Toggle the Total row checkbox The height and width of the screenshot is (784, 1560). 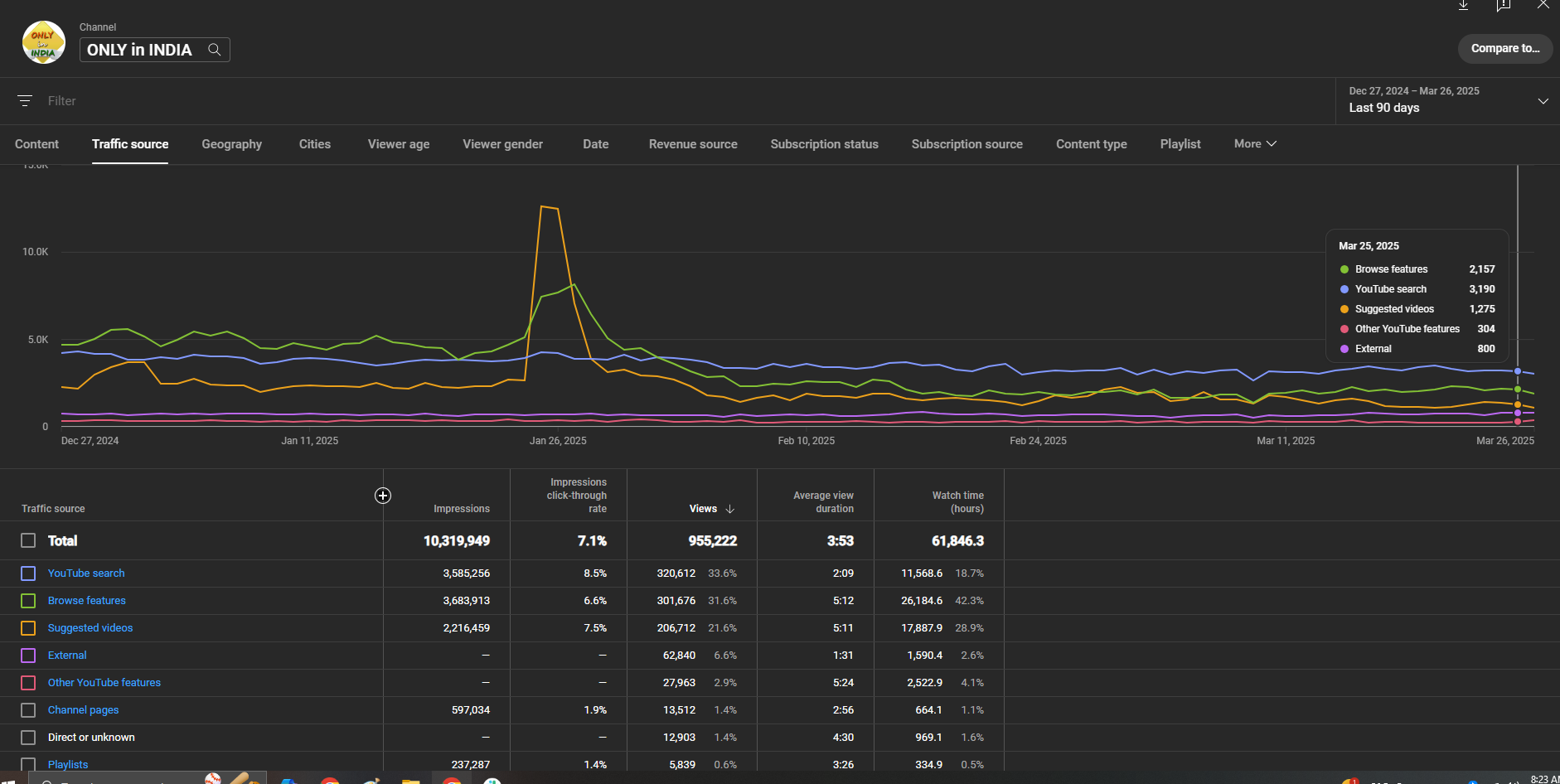tap(28, 540)
